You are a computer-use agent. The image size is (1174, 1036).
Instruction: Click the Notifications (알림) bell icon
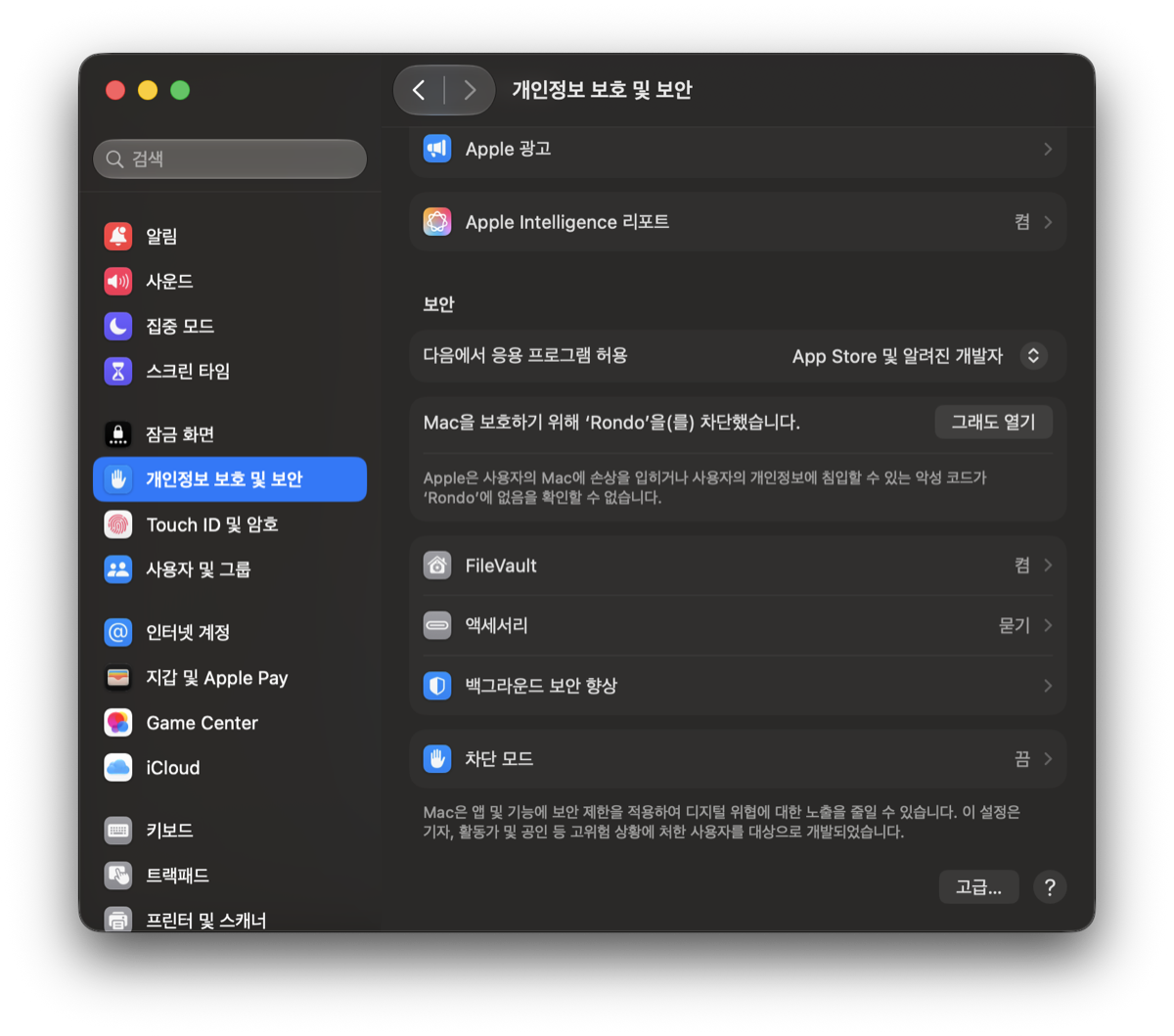point(118,236)
